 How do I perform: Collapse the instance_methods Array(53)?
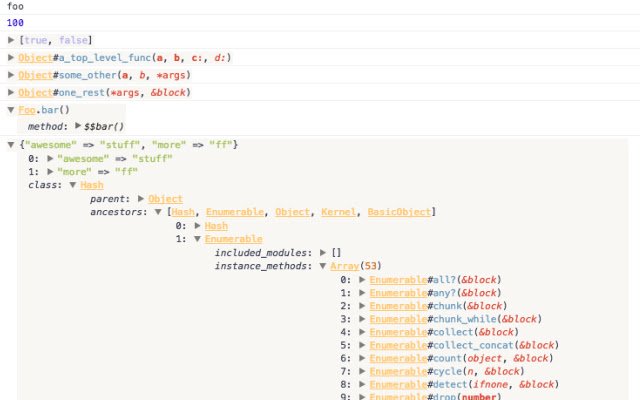click(322, 266)
